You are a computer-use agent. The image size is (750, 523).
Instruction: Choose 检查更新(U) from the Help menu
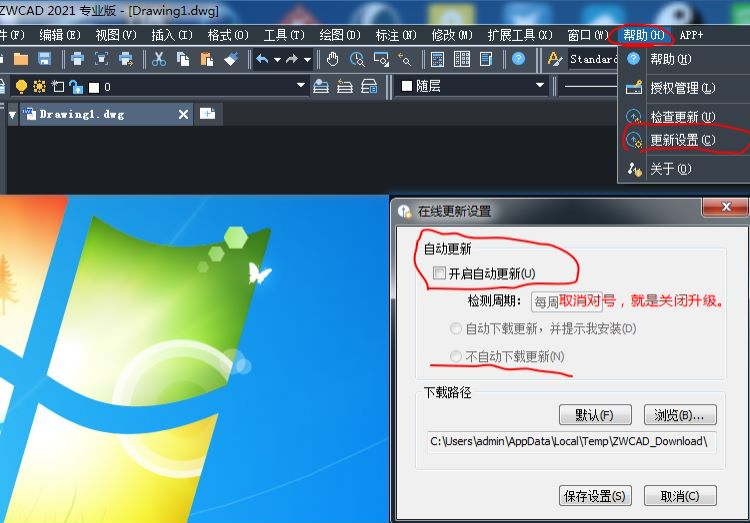[x=685, y=117]
